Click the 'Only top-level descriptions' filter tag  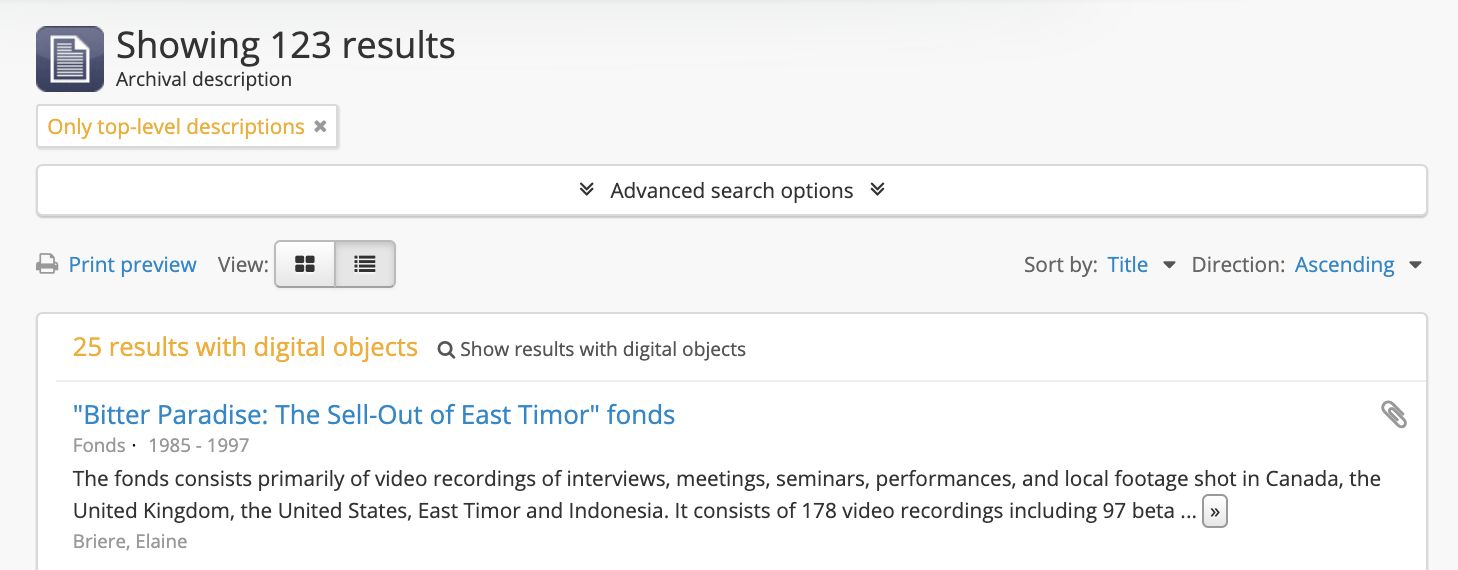pyautogui.click(x=176, y=127)
